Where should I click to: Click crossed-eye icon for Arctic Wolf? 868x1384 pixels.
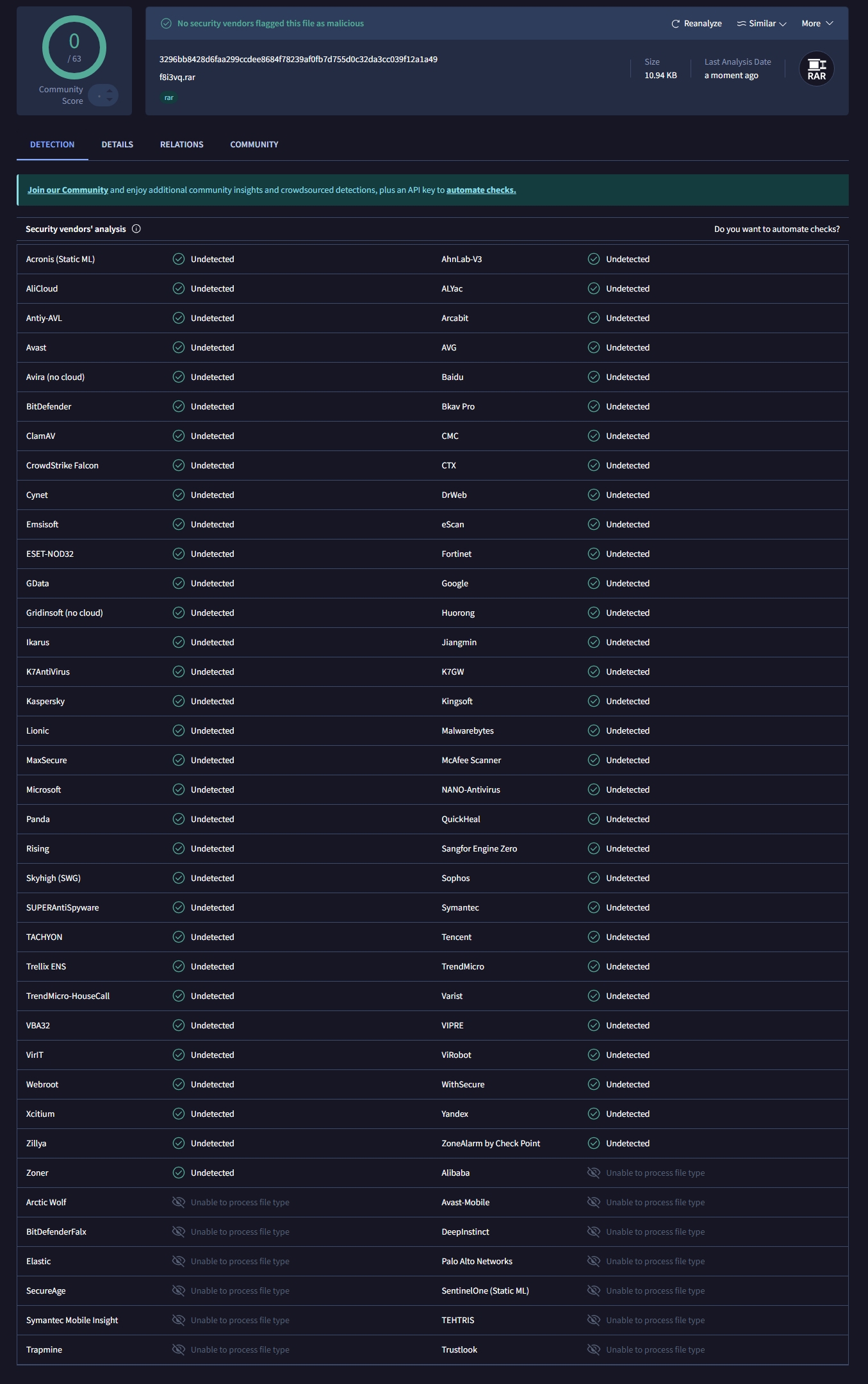[x=179, y=1202]
